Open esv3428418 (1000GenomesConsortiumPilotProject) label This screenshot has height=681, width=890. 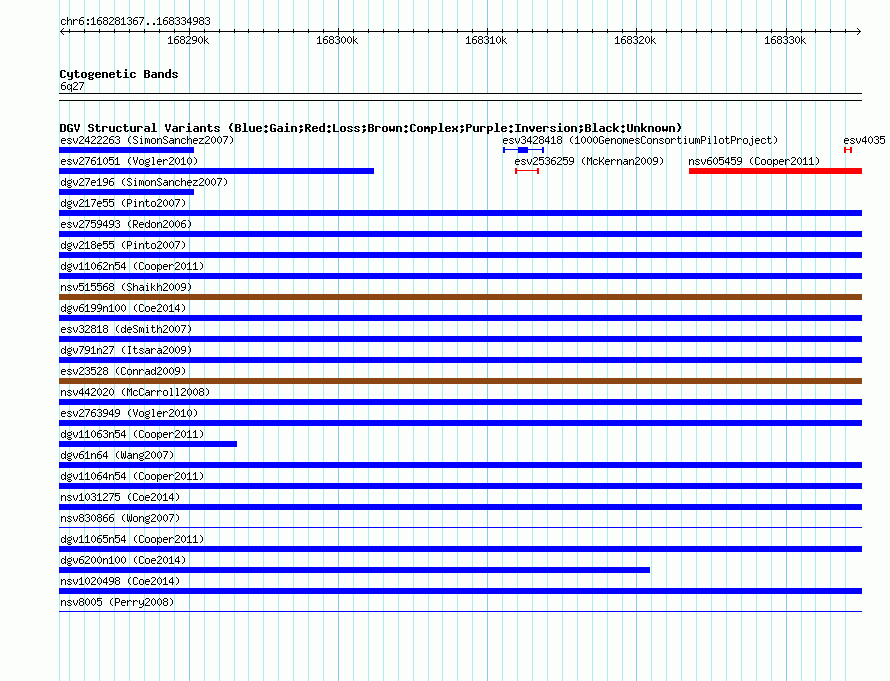click(x=640, y=140)
